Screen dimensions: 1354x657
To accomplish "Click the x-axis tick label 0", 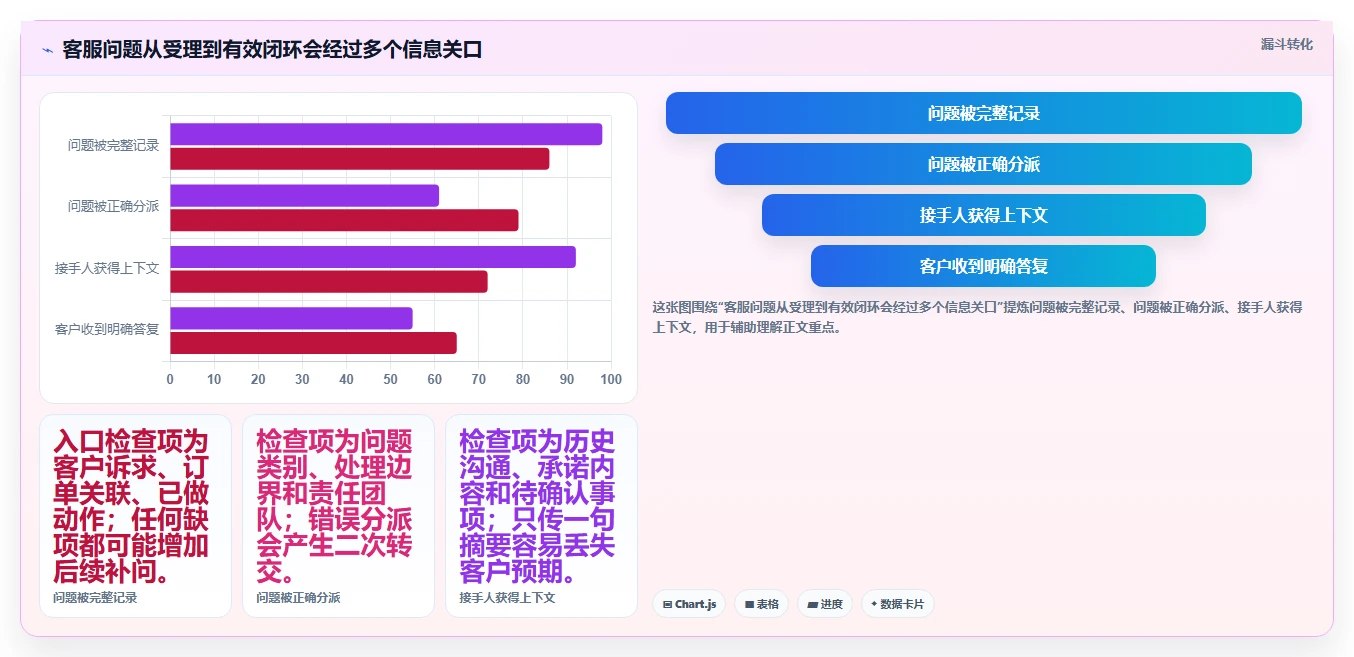I will coord(170,380).
